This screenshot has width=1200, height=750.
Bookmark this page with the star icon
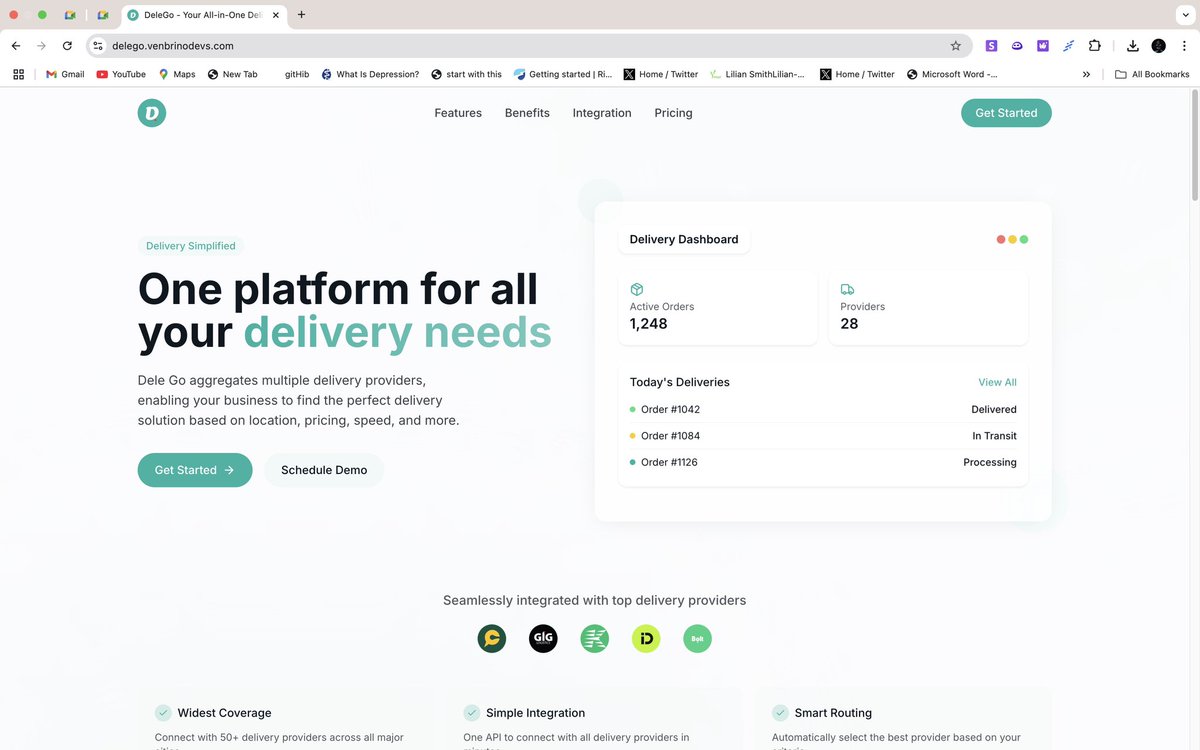(955, 46)
